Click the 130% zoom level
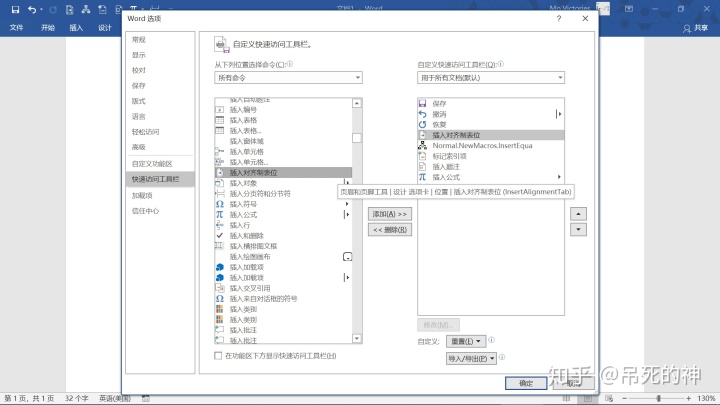The width and height of the screenshot is (720, 405). 706,399
